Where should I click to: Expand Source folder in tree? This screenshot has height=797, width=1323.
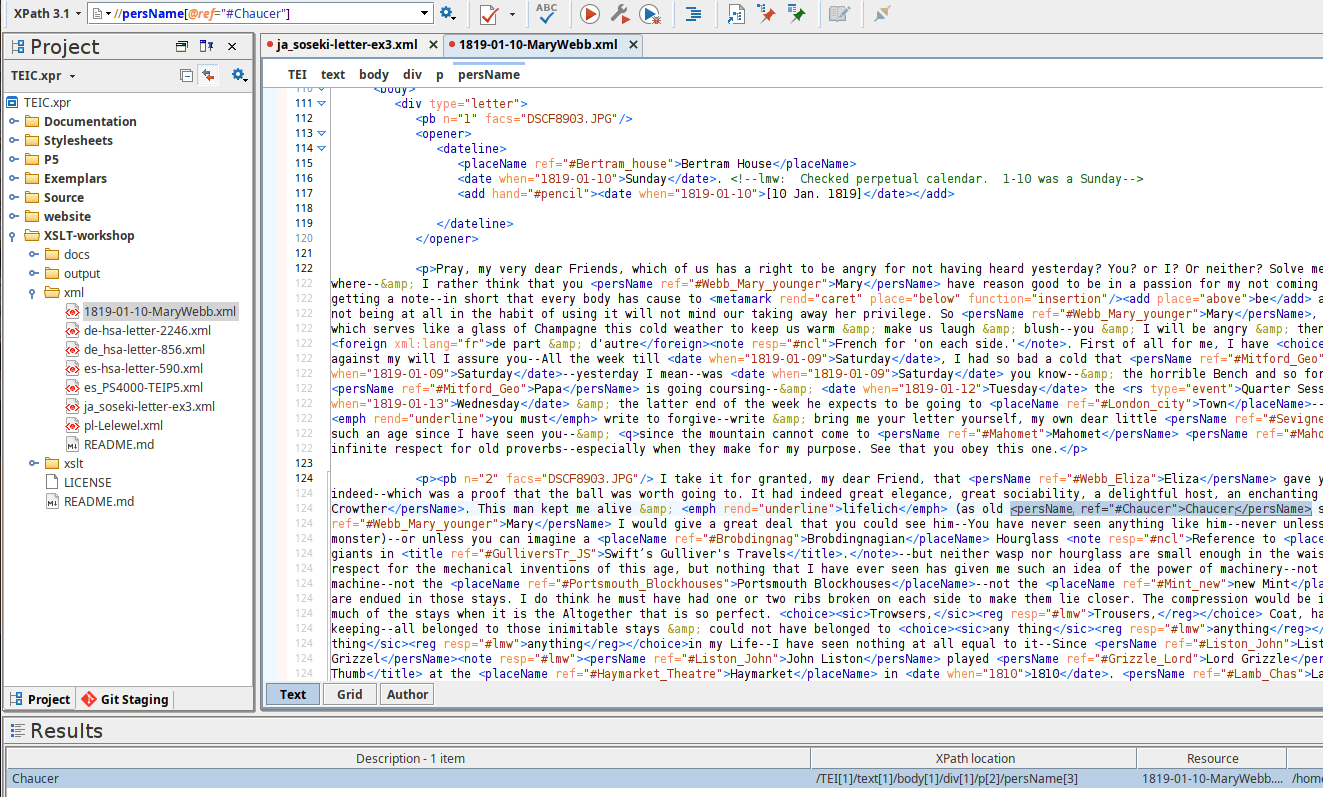coord(14,198)
